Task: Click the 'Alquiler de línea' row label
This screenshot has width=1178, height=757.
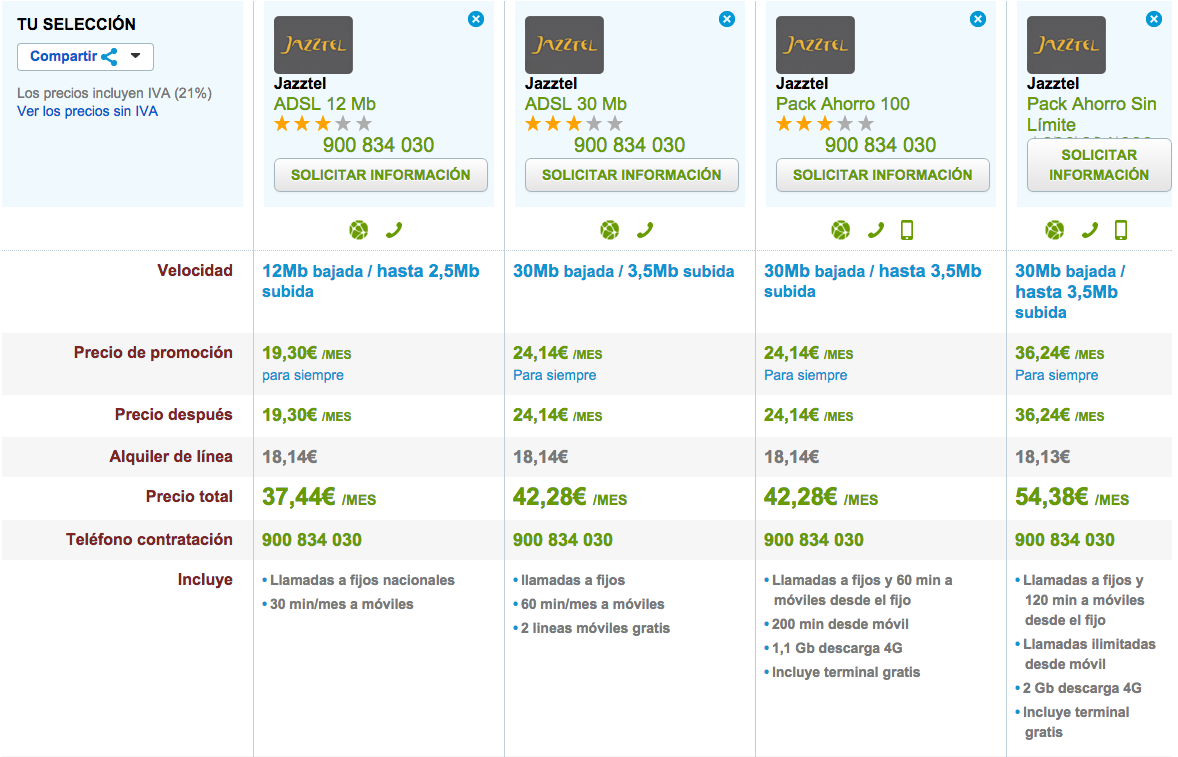Action: (171, 457)
